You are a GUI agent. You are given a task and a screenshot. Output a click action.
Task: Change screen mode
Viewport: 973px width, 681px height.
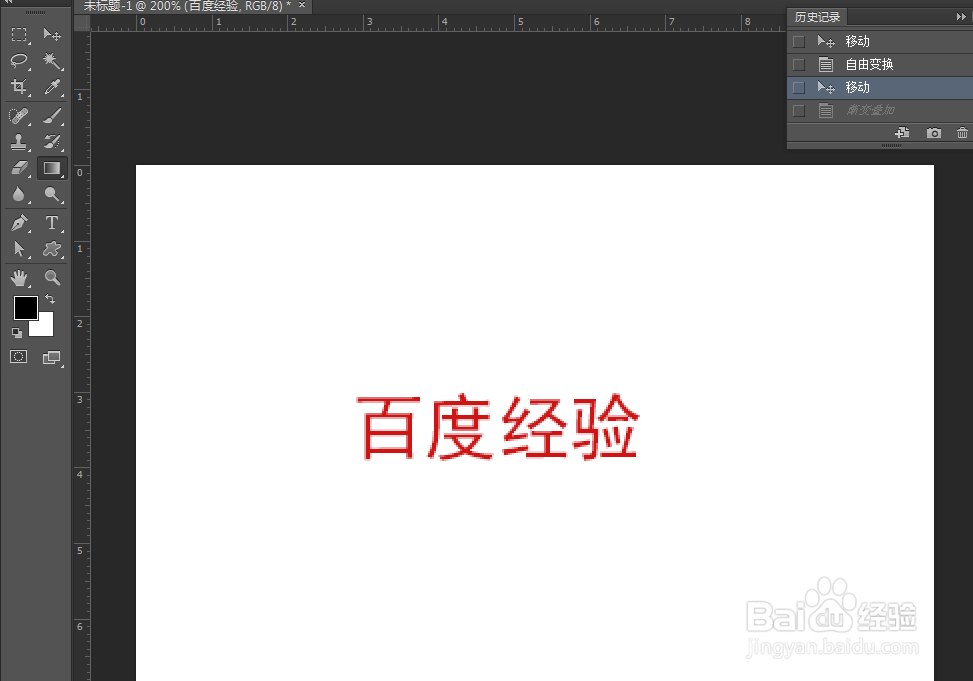[52, 358]
